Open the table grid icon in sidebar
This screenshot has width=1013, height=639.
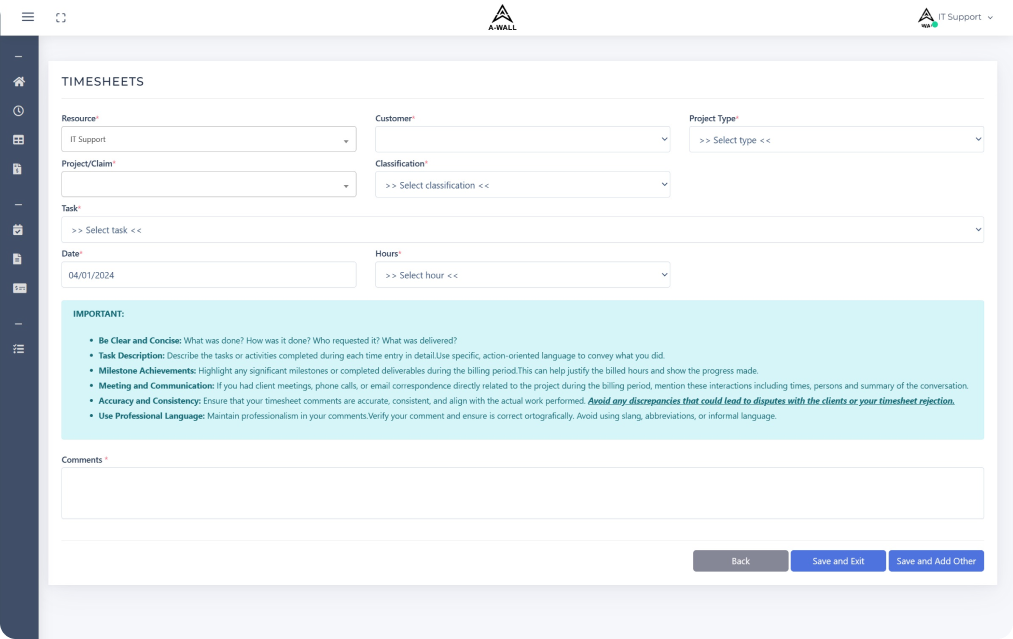(x=18, y=140)
